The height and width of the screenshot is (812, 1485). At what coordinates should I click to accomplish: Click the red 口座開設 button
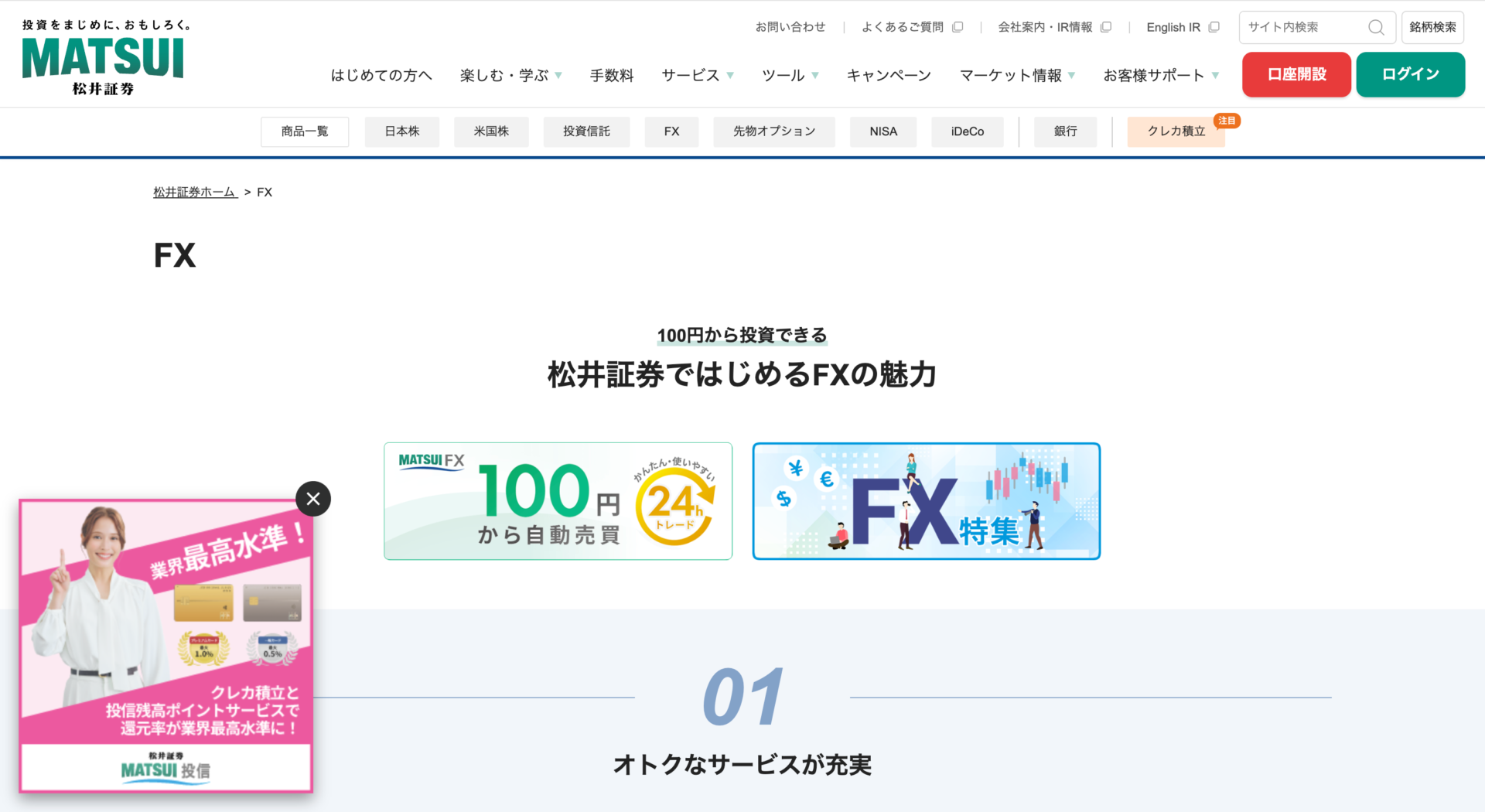pyautogui.click(x=1296, y=74)
